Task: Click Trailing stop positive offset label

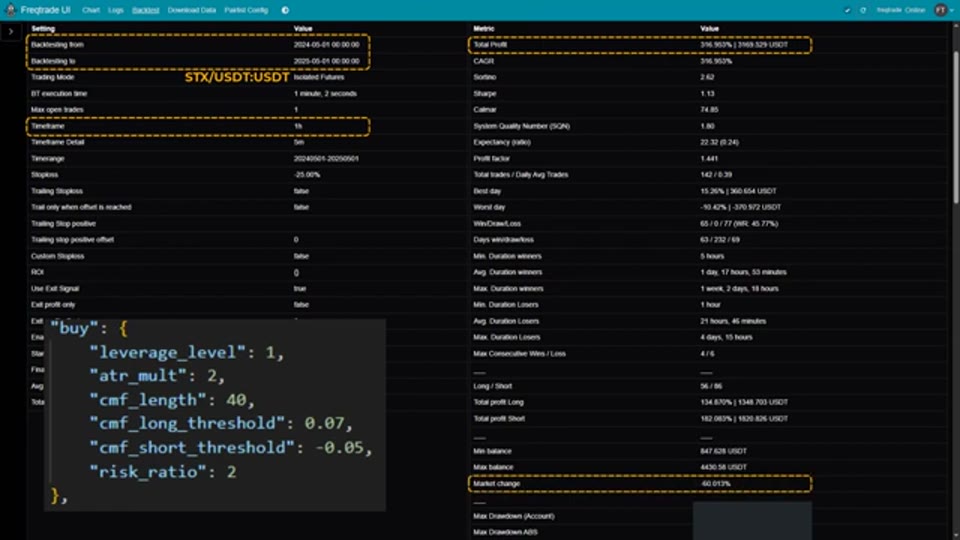Action: click(72, 239)
